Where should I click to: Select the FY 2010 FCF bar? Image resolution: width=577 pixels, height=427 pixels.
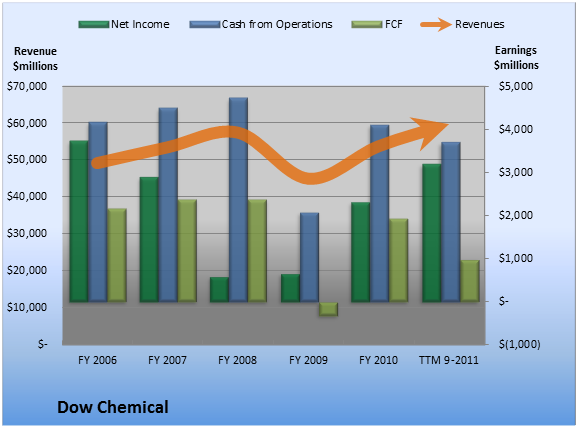pyautogui.click(x=399, y=261)
